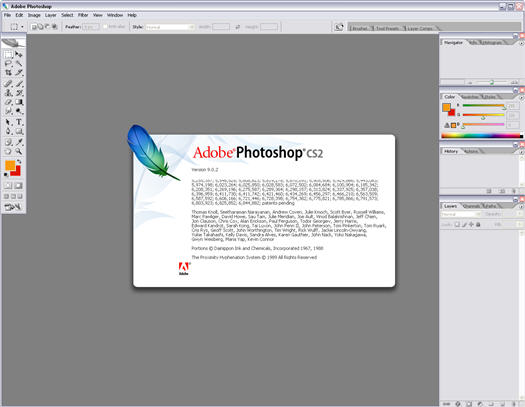The width and height of the screenshot is (525, 407).
Task: Select the Crop tool
Action: [8, 72]
